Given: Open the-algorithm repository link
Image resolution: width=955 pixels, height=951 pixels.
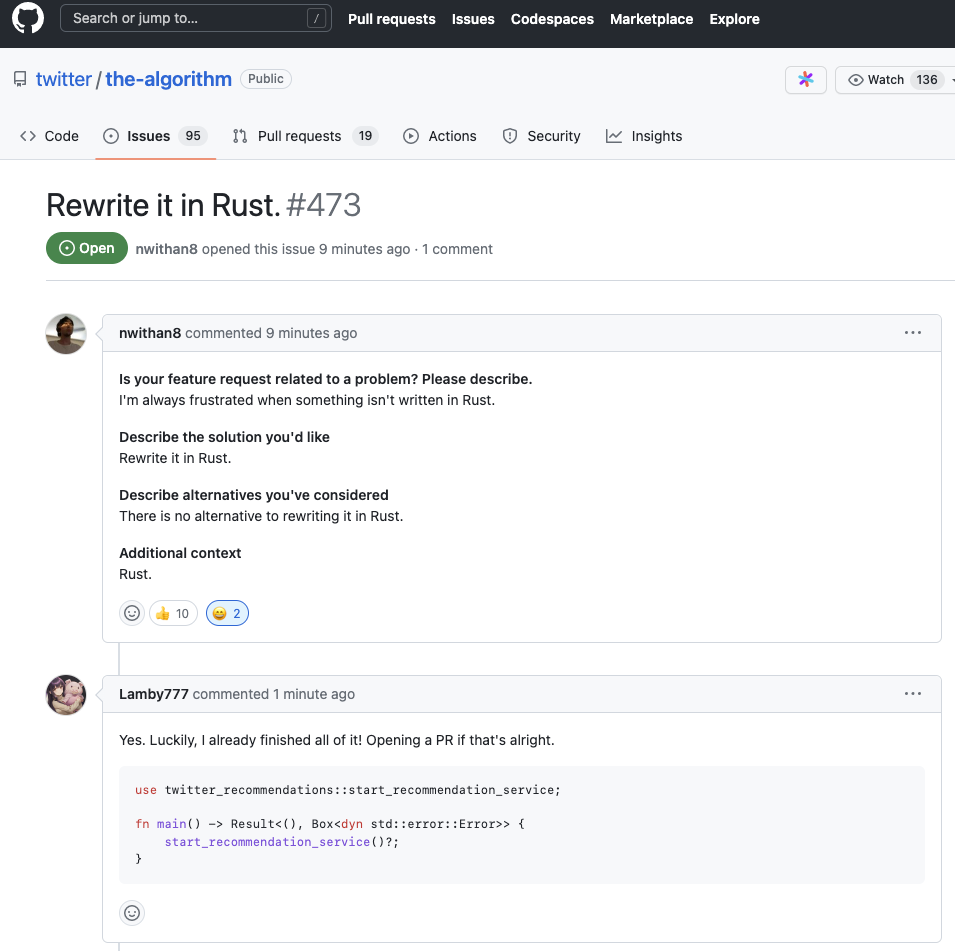Looking at the screenshot, I should tap(168, 79).
